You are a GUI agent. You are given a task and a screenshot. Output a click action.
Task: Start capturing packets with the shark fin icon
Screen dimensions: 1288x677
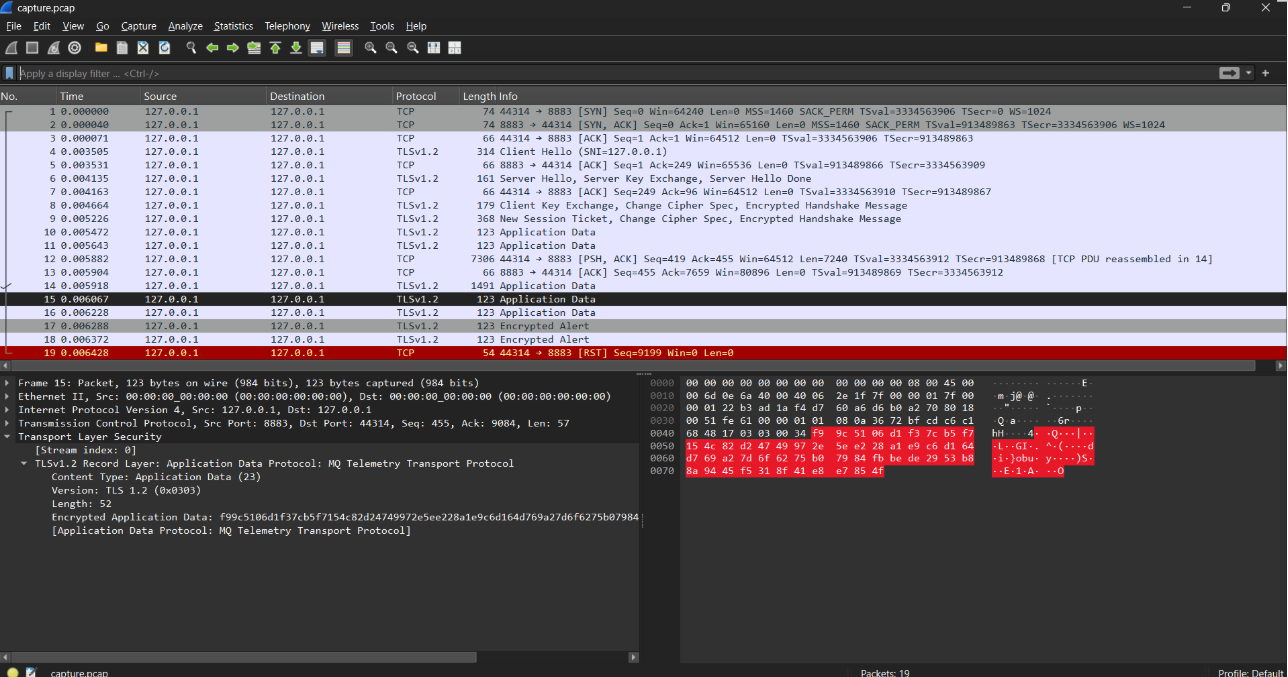click(11, 48)
